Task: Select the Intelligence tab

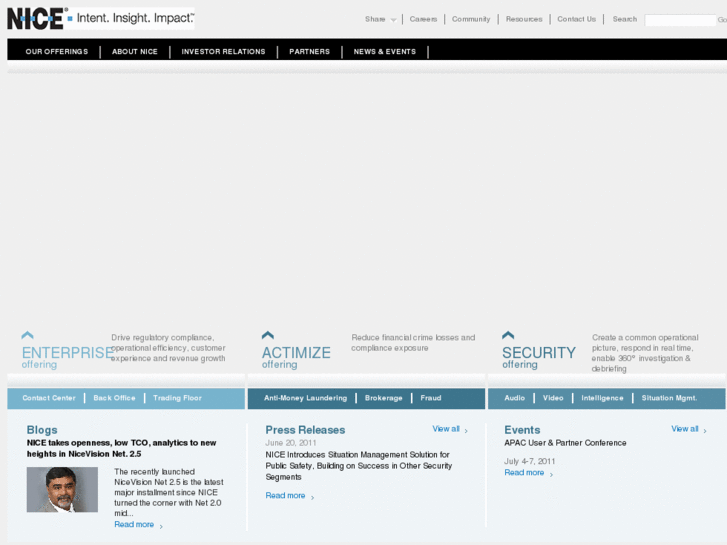Action: (602, 398)
